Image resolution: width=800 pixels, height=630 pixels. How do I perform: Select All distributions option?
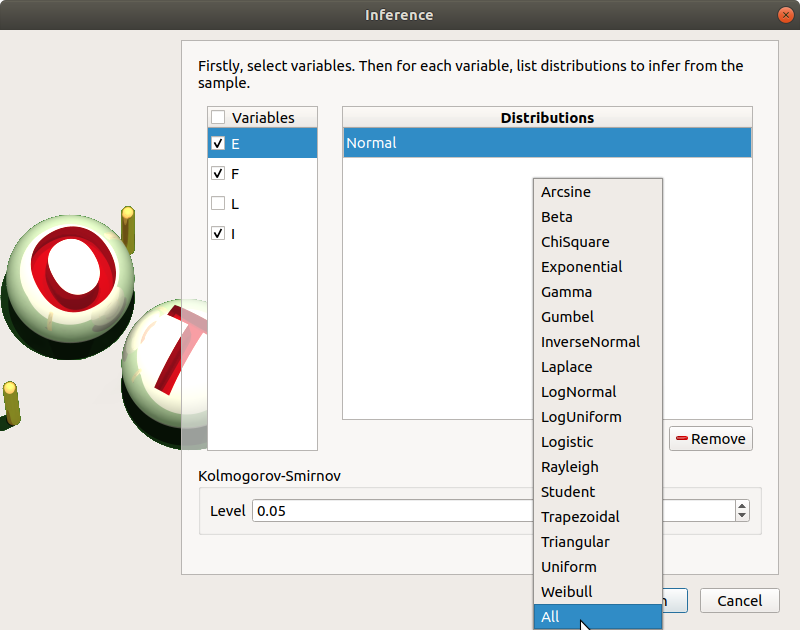coord(550,617)
